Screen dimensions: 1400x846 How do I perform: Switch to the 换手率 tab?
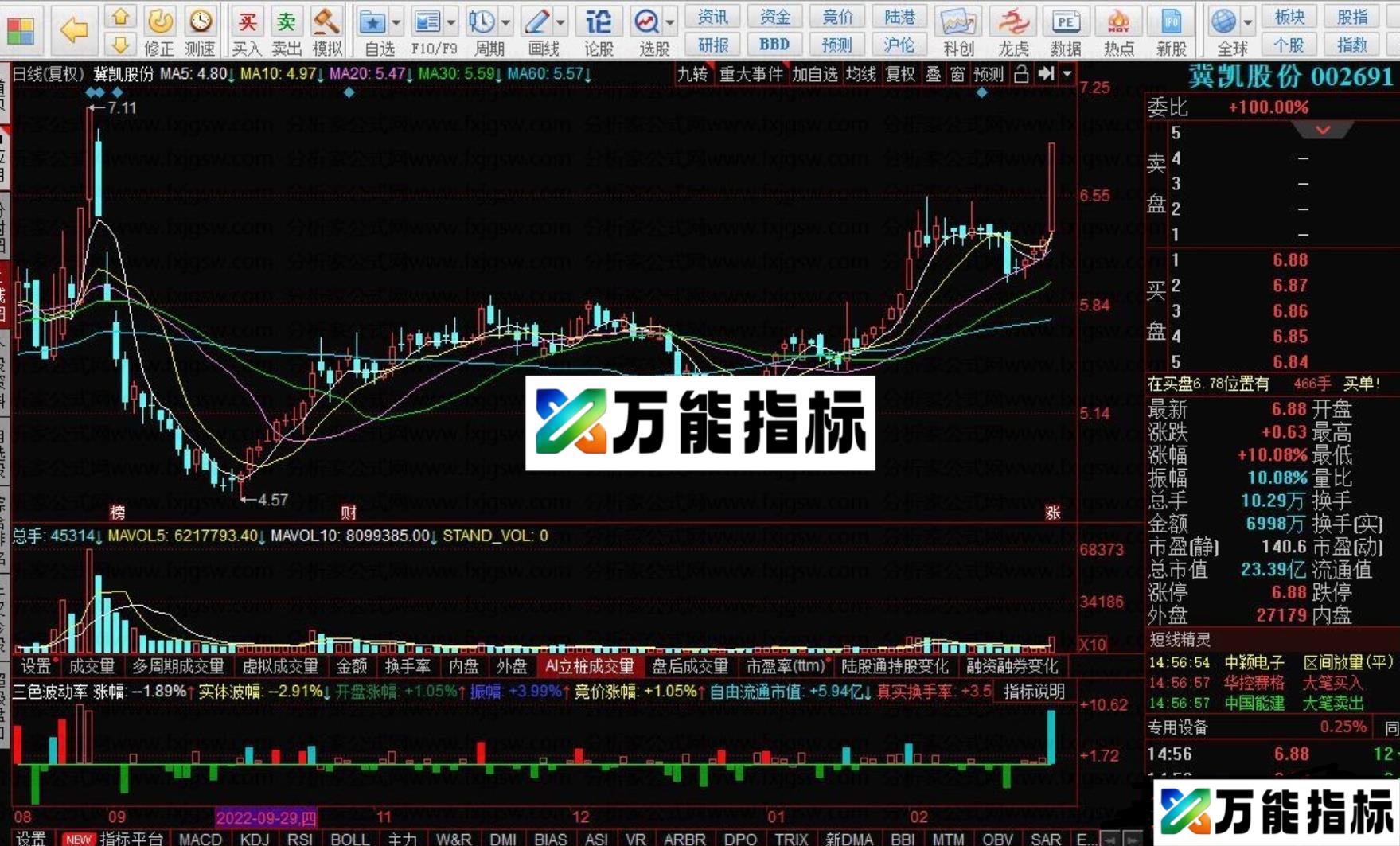pyautogui.click(x=408, y=667)
